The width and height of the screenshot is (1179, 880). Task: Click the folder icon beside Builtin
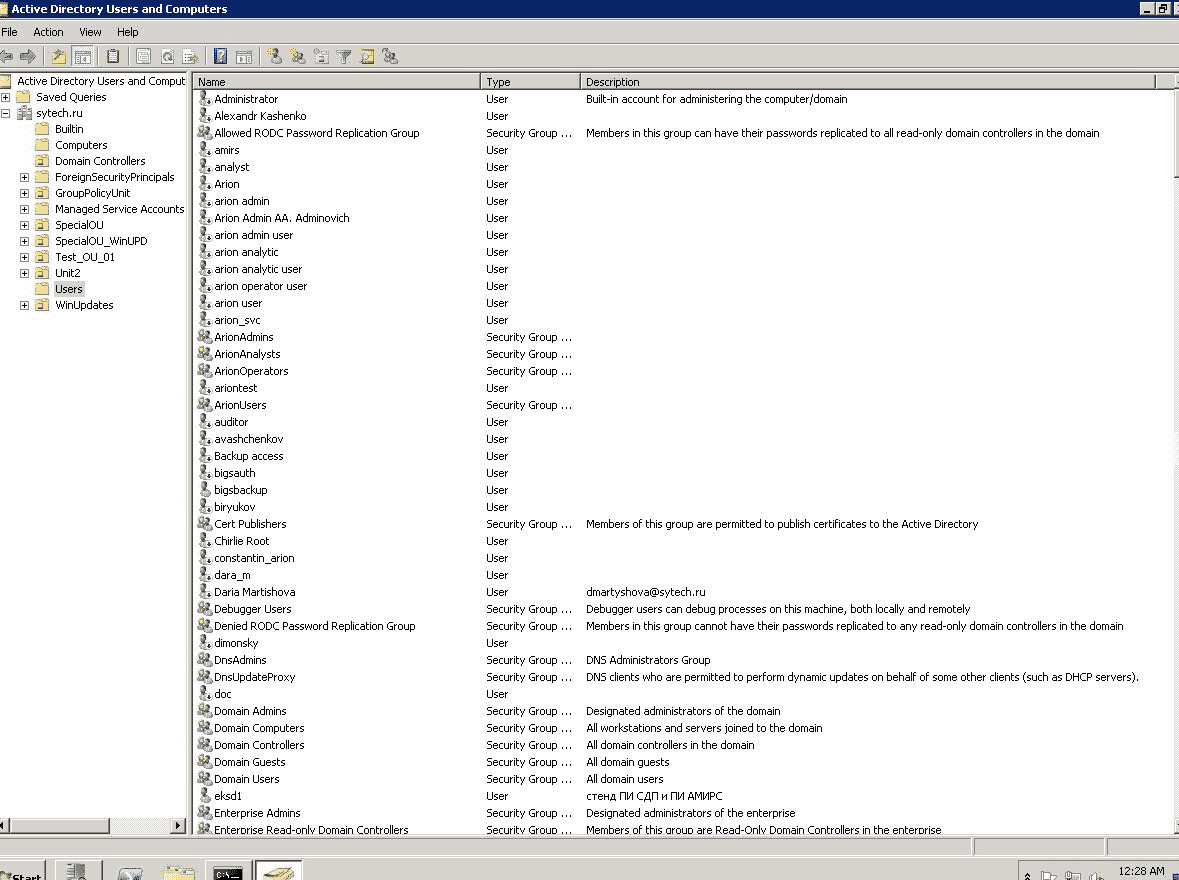coord(42,129)
